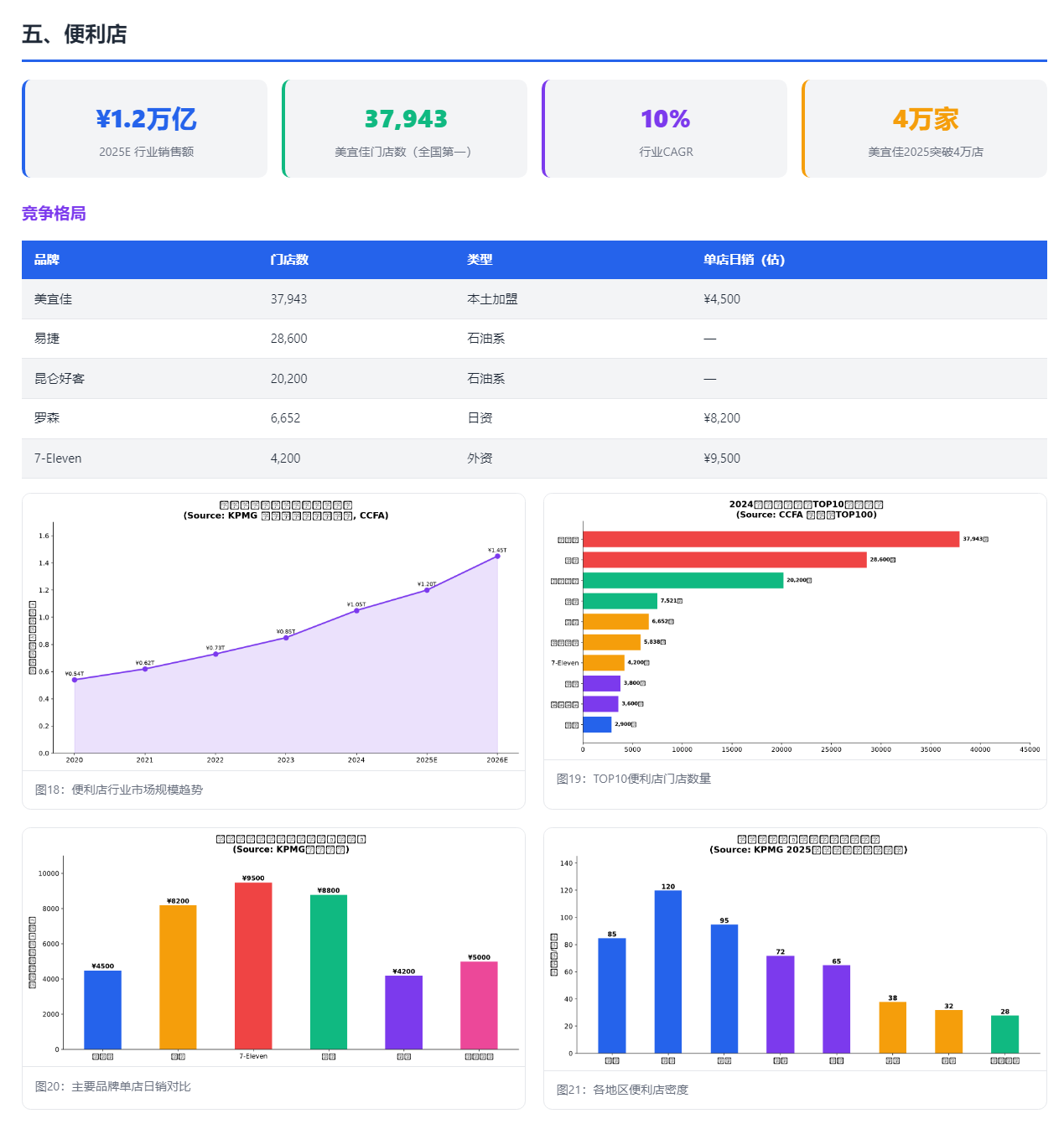Click the orange 5,838 horizontal bar
The height and width of the screenshot is (1124, 1064).
pos(611,642)
